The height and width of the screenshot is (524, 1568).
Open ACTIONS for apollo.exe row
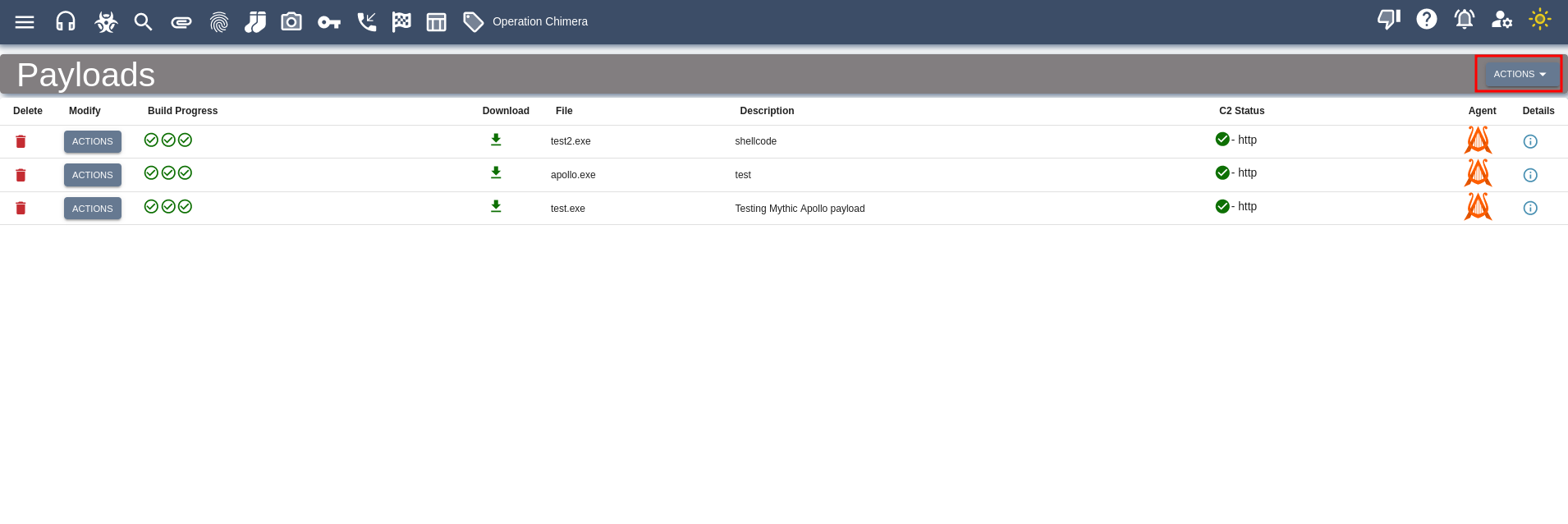pyautogui.click(x=93, y=175)
